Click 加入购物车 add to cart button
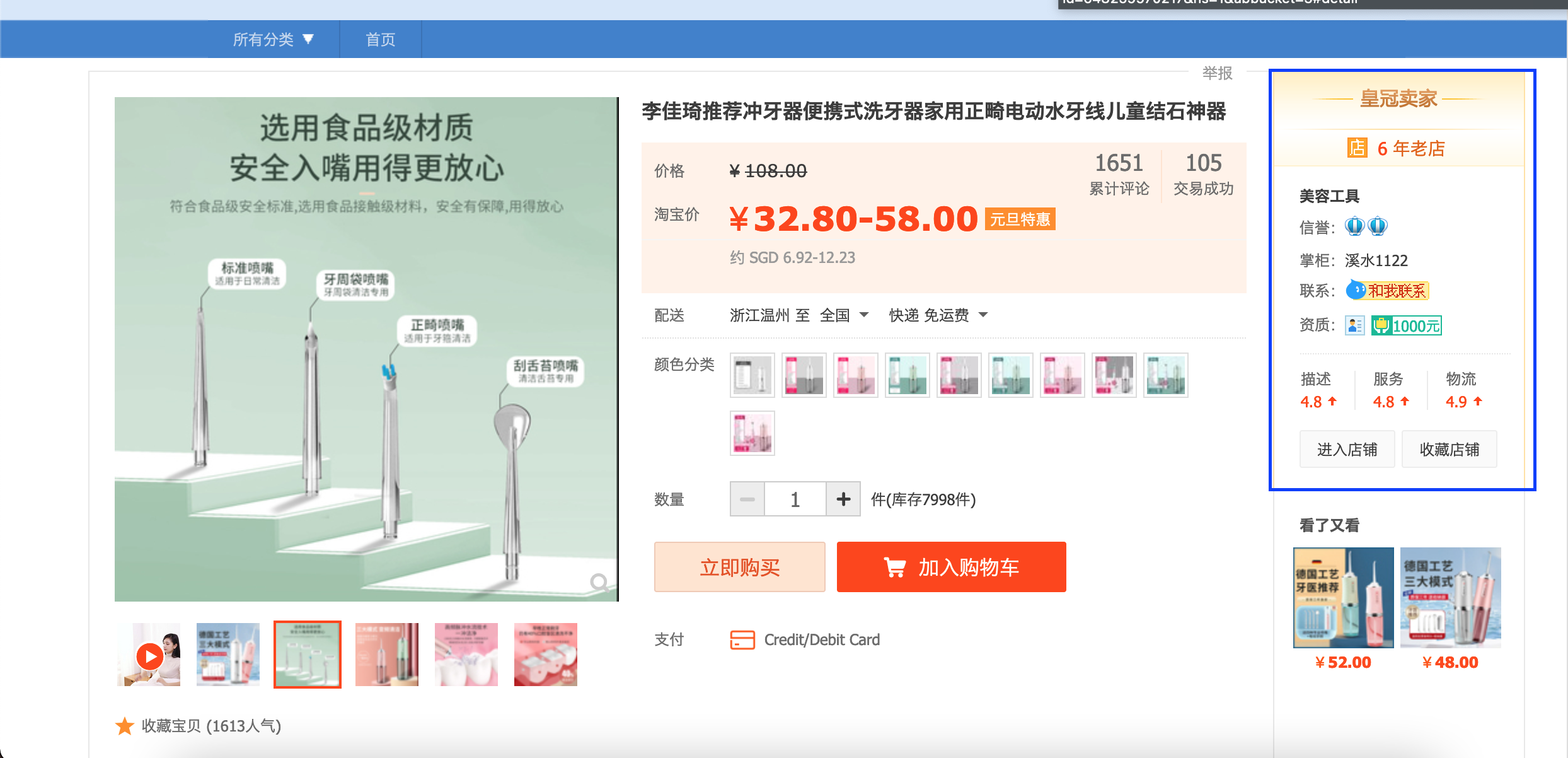 coord(952,567)
